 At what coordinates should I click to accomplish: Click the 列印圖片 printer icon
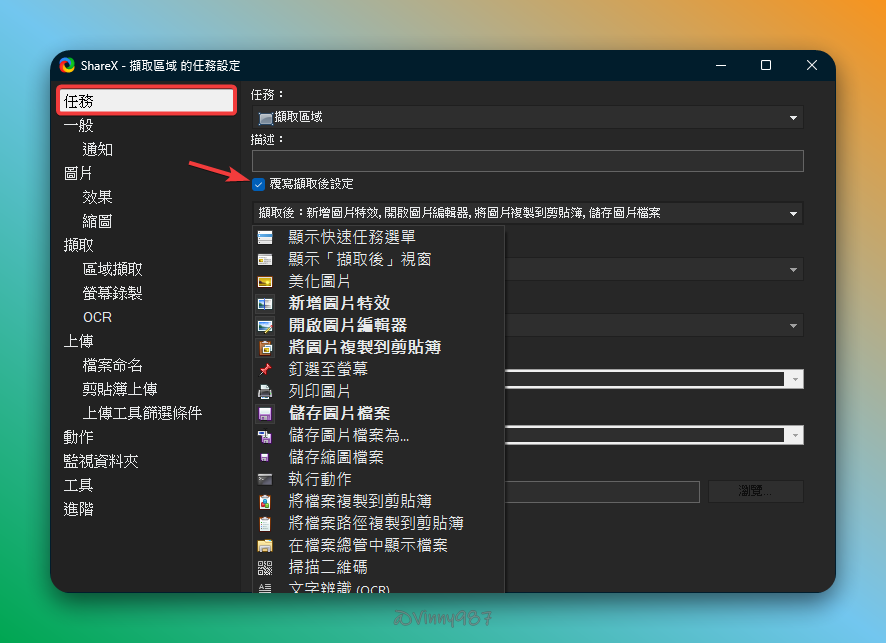pos(265,391)
